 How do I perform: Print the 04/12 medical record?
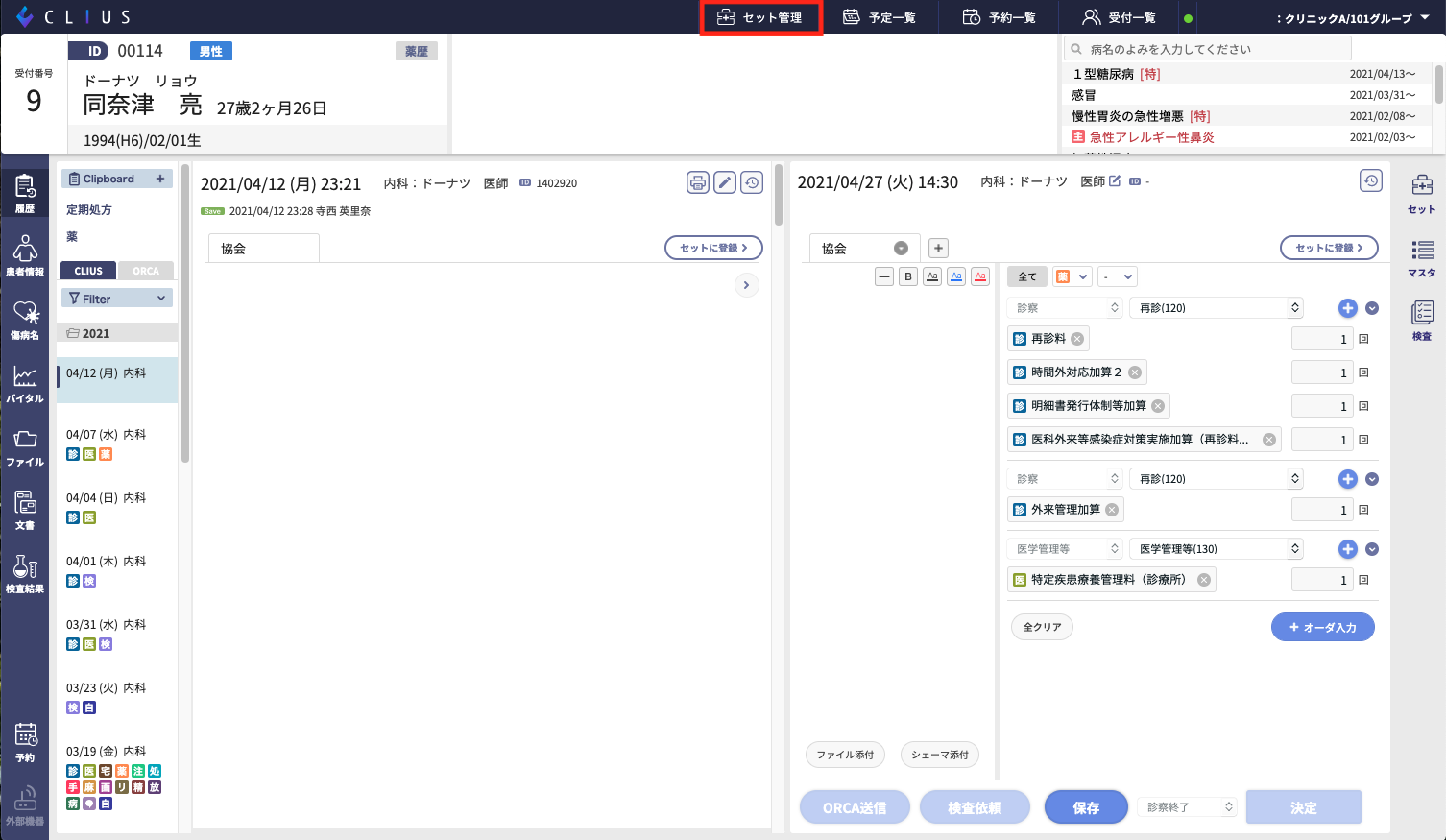(x=698, y=182)
